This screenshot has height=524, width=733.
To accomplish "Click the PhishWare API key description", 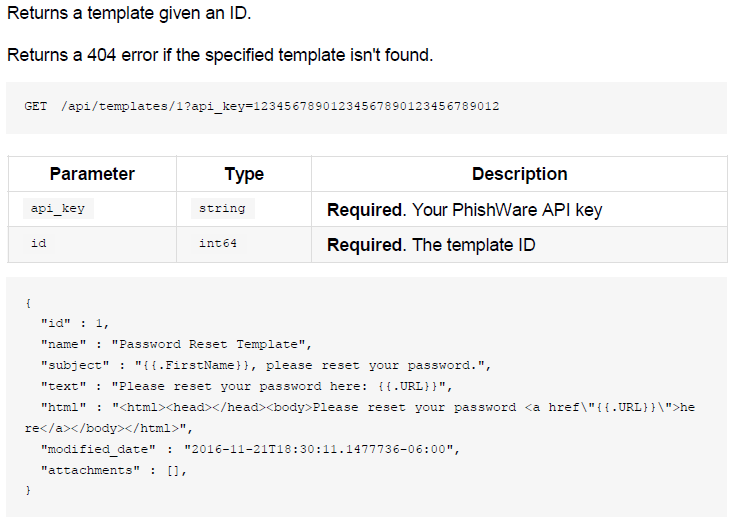I will tap(465, 210).
